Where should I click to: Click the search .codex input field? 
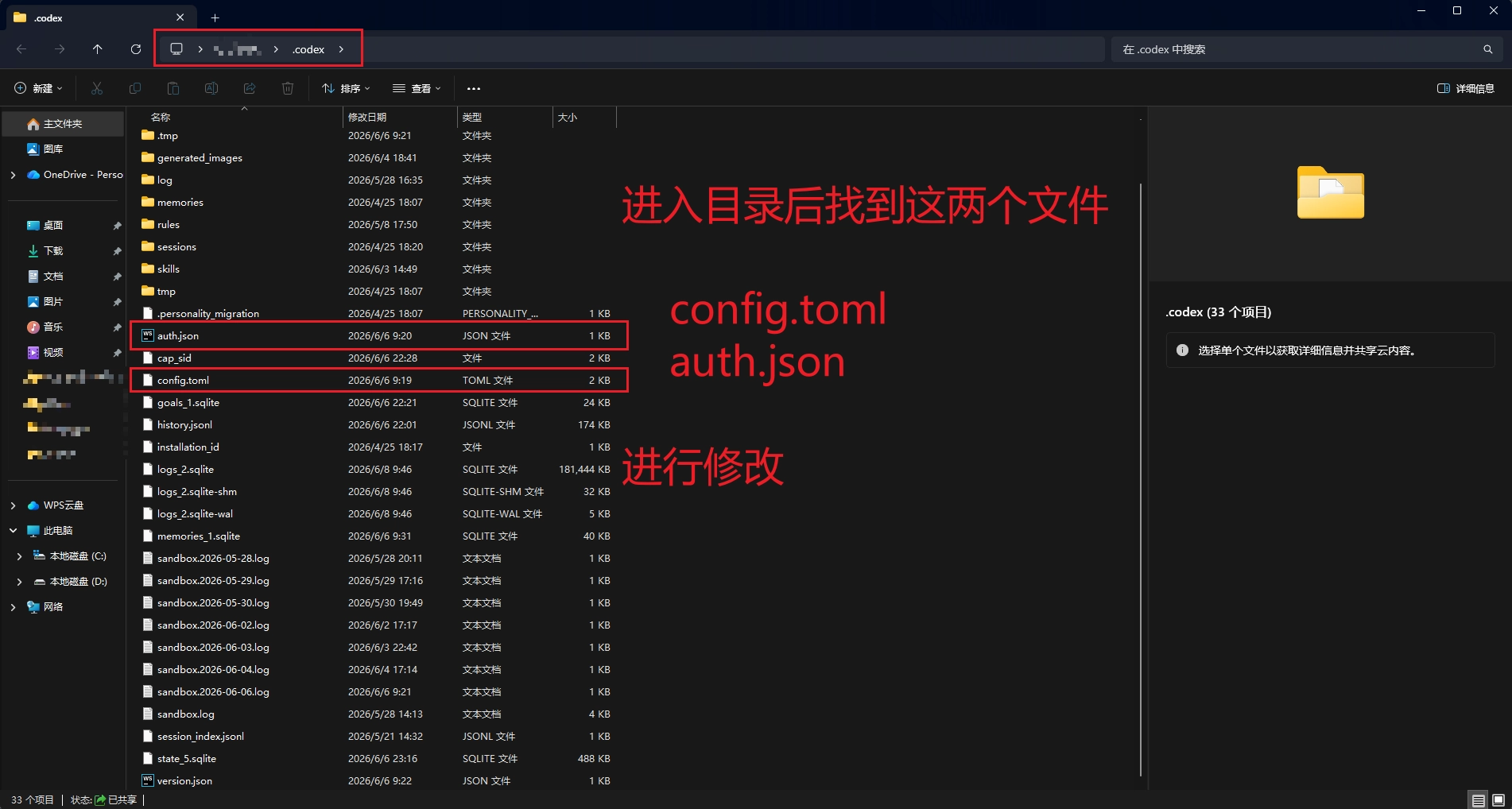click(x=1308, y=49)
